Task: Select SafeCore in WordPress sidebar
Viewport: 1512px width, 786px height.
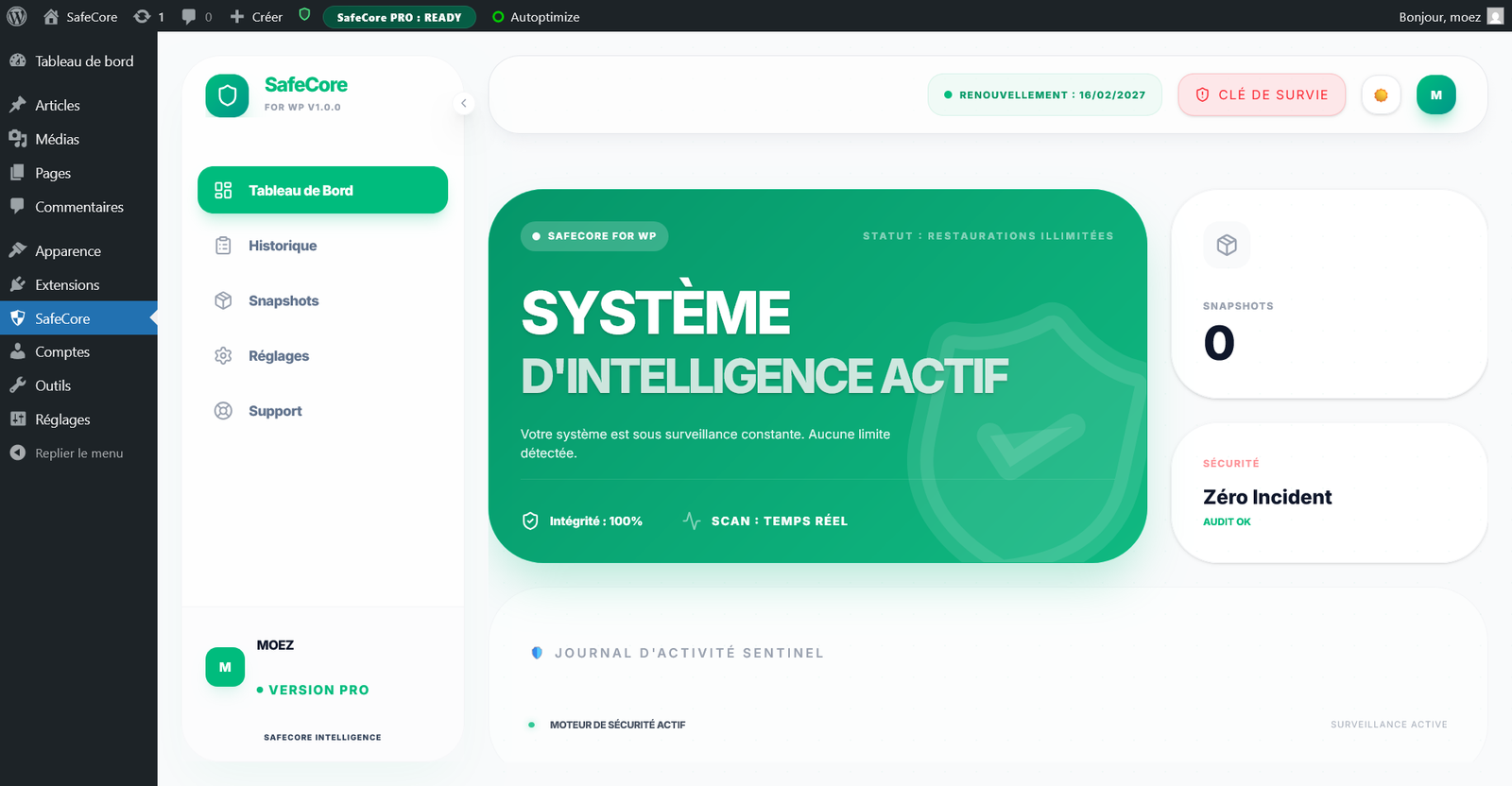Action: click(x=78, y=318)
